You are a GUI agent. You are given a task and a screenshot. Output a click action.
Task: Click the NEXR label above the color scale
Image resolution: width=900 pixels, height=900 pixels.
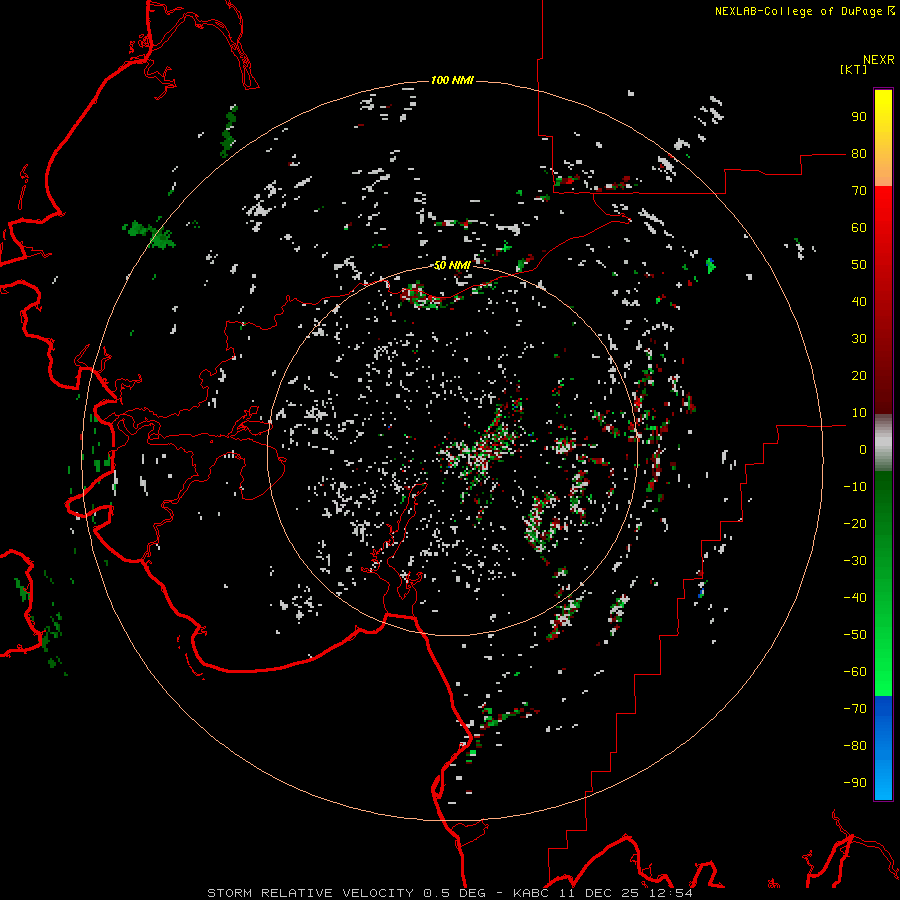[879, 60]
